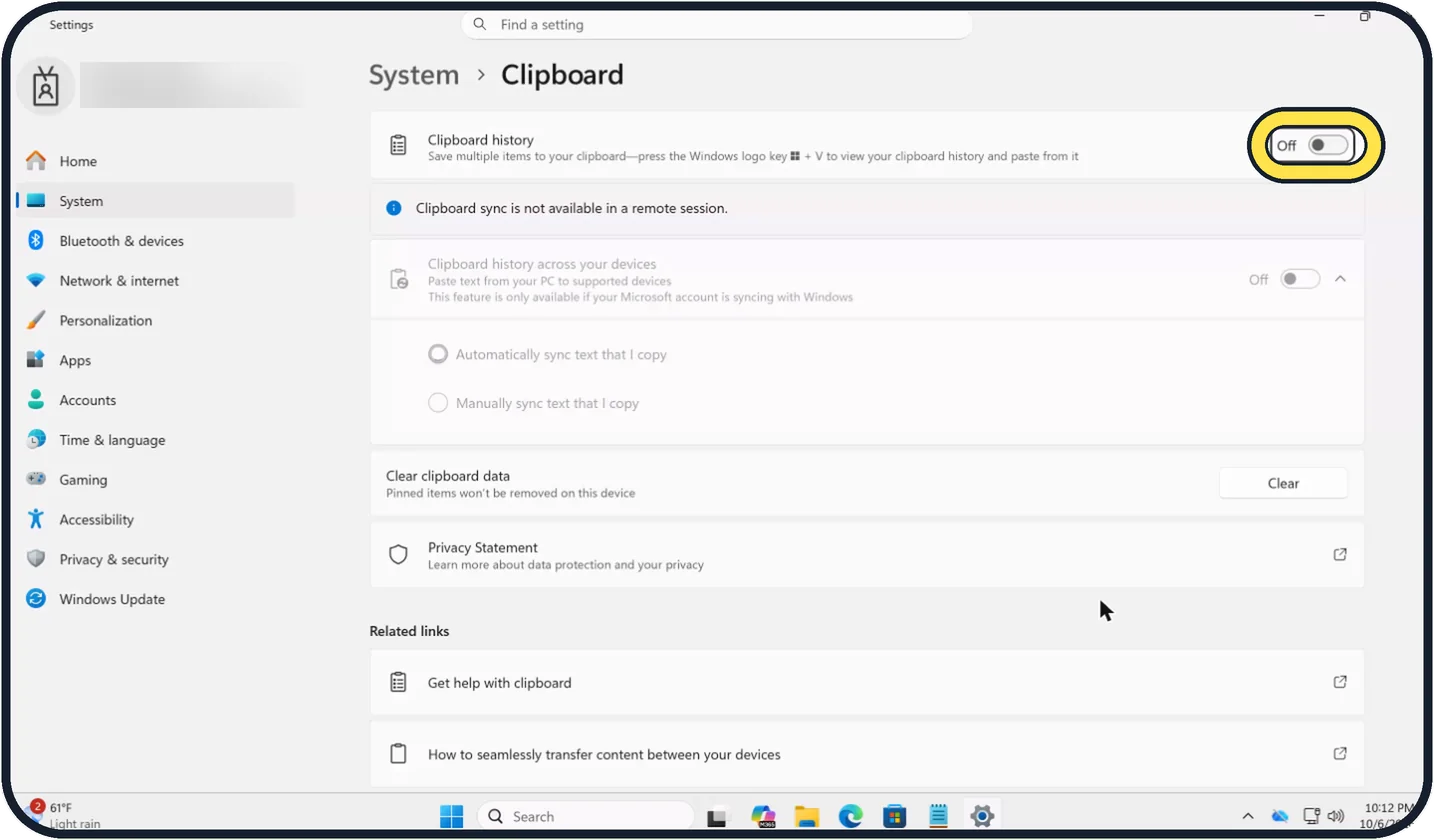Open Notepad from the taskbar
Screen dimensions: 1434x840
coord(938,816)
